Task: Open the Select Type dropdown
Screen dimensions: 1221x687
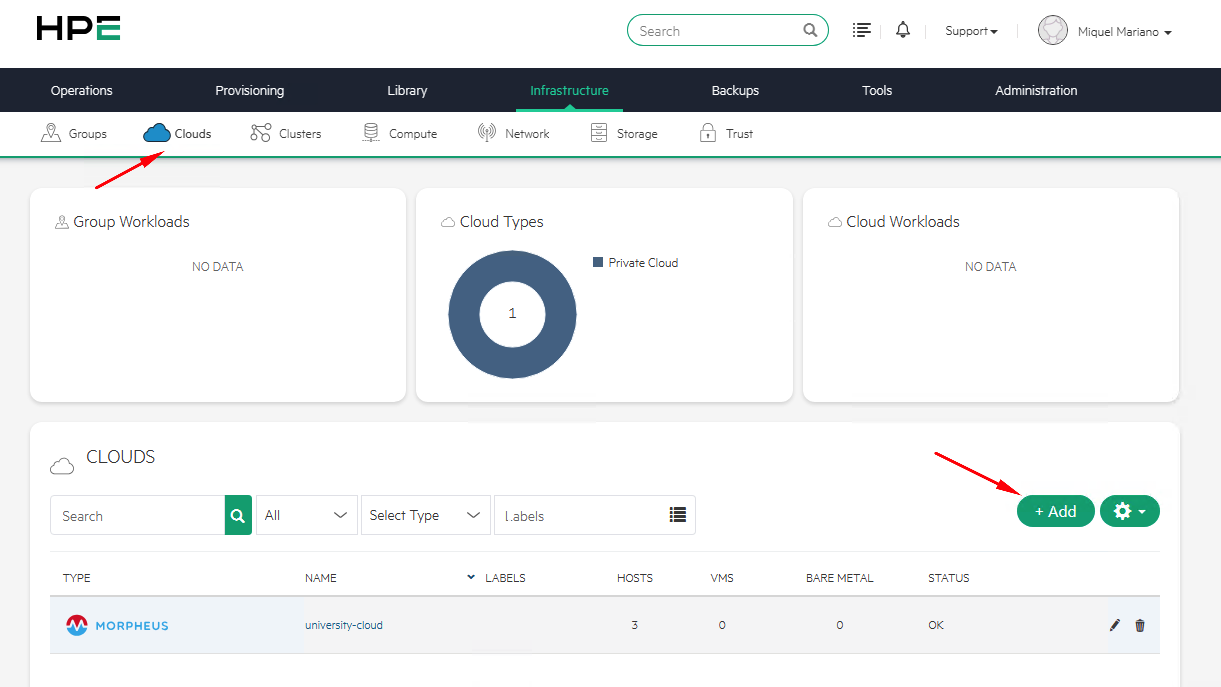Action: (x=426, y=515)
